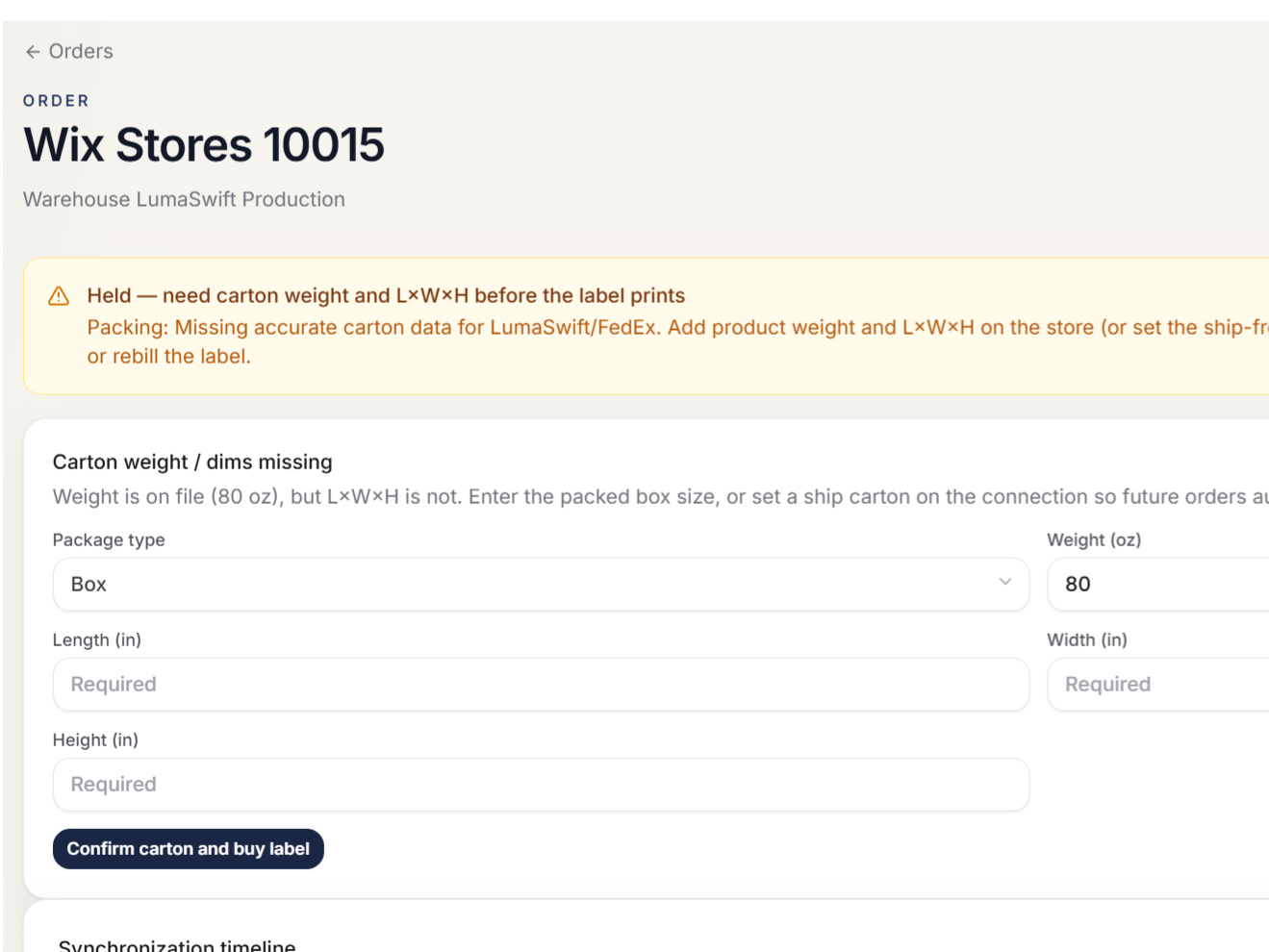Click the Warehouse LumaSwift Production subtitle
1269x952 pixels.
point(184,199)
